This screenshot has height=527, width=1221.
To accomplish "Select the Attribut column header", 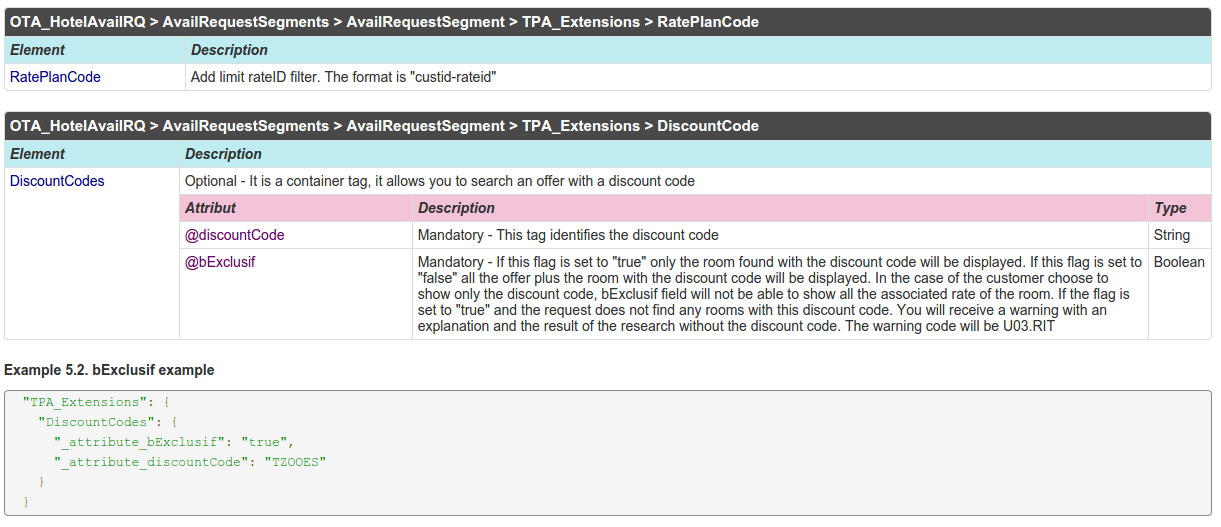I will pos(211,208).
